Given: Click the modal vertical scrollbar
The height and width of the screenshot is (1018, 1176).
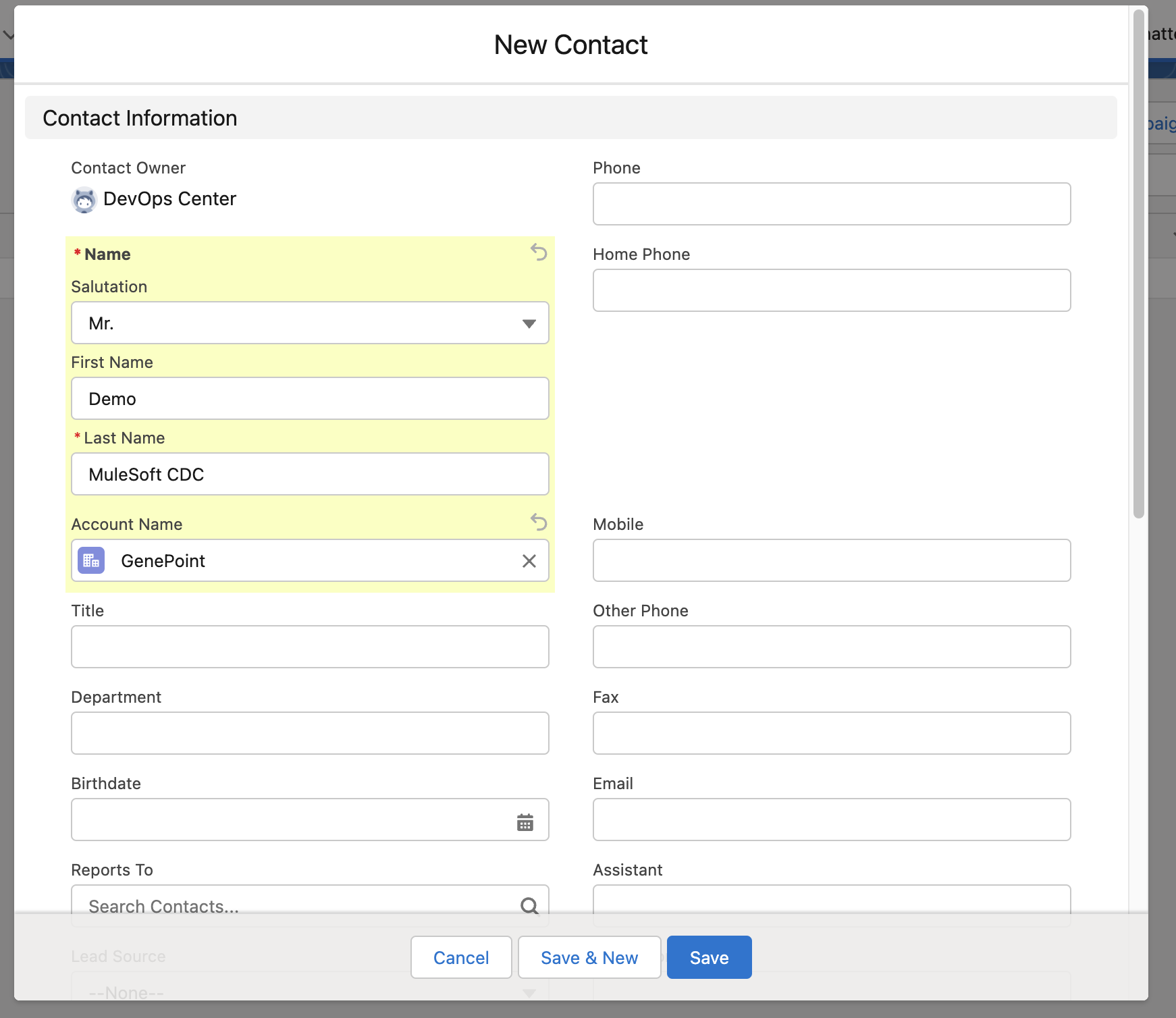Looking at the screenshot, I should coord(1139,263).
